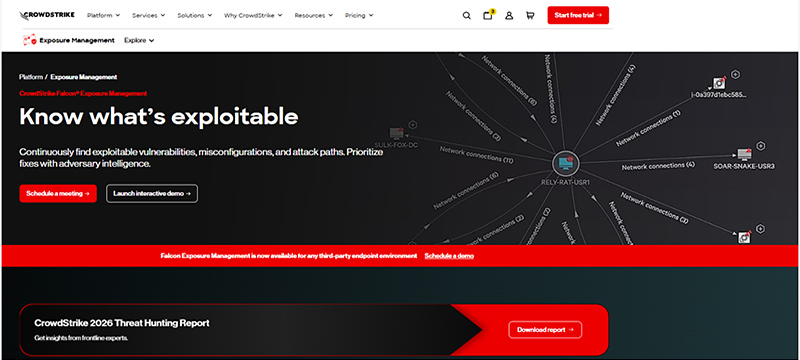Image resolution: width=800 pixels, height=360 pixels.
Task: Click the Network connections (11) edge label
Action: click(477, 155)
